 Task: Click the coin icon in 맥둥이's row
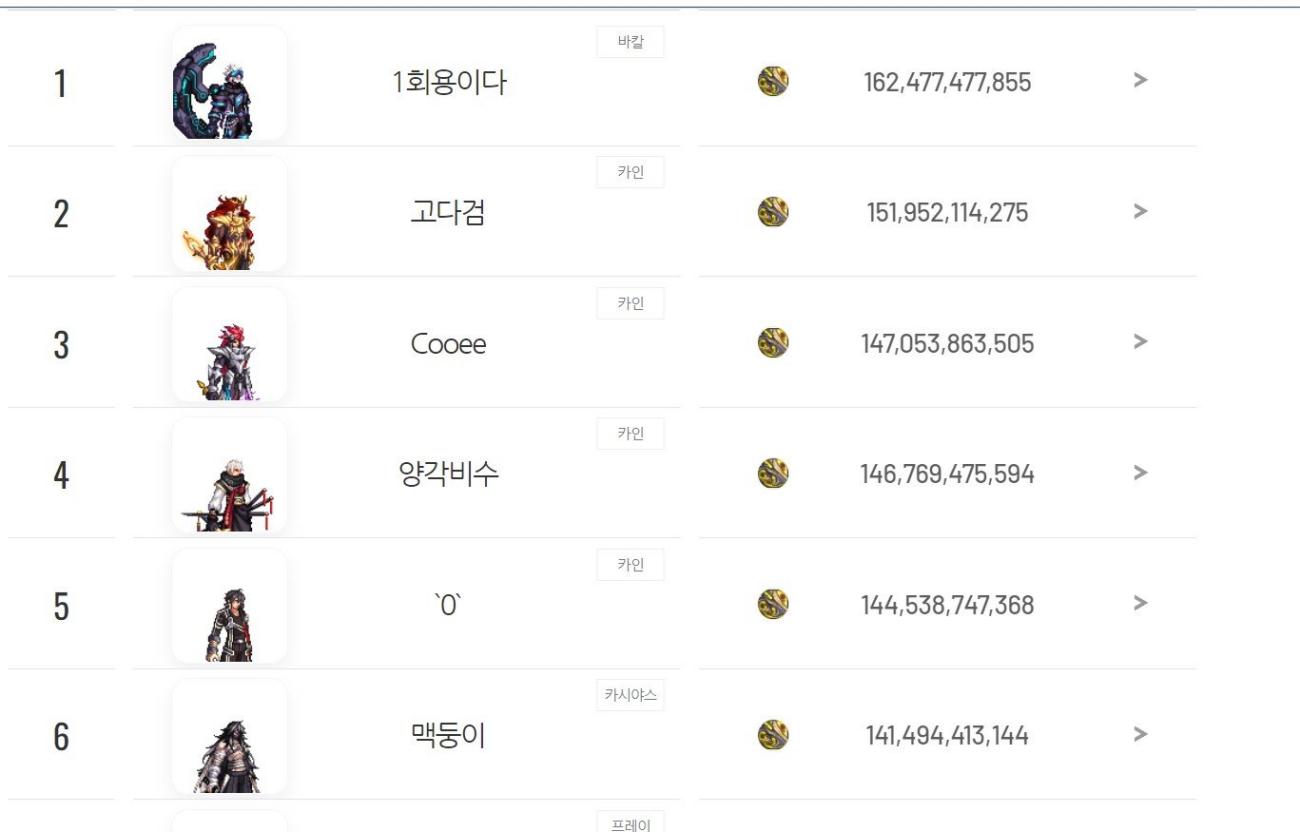(x=773, y=735)
